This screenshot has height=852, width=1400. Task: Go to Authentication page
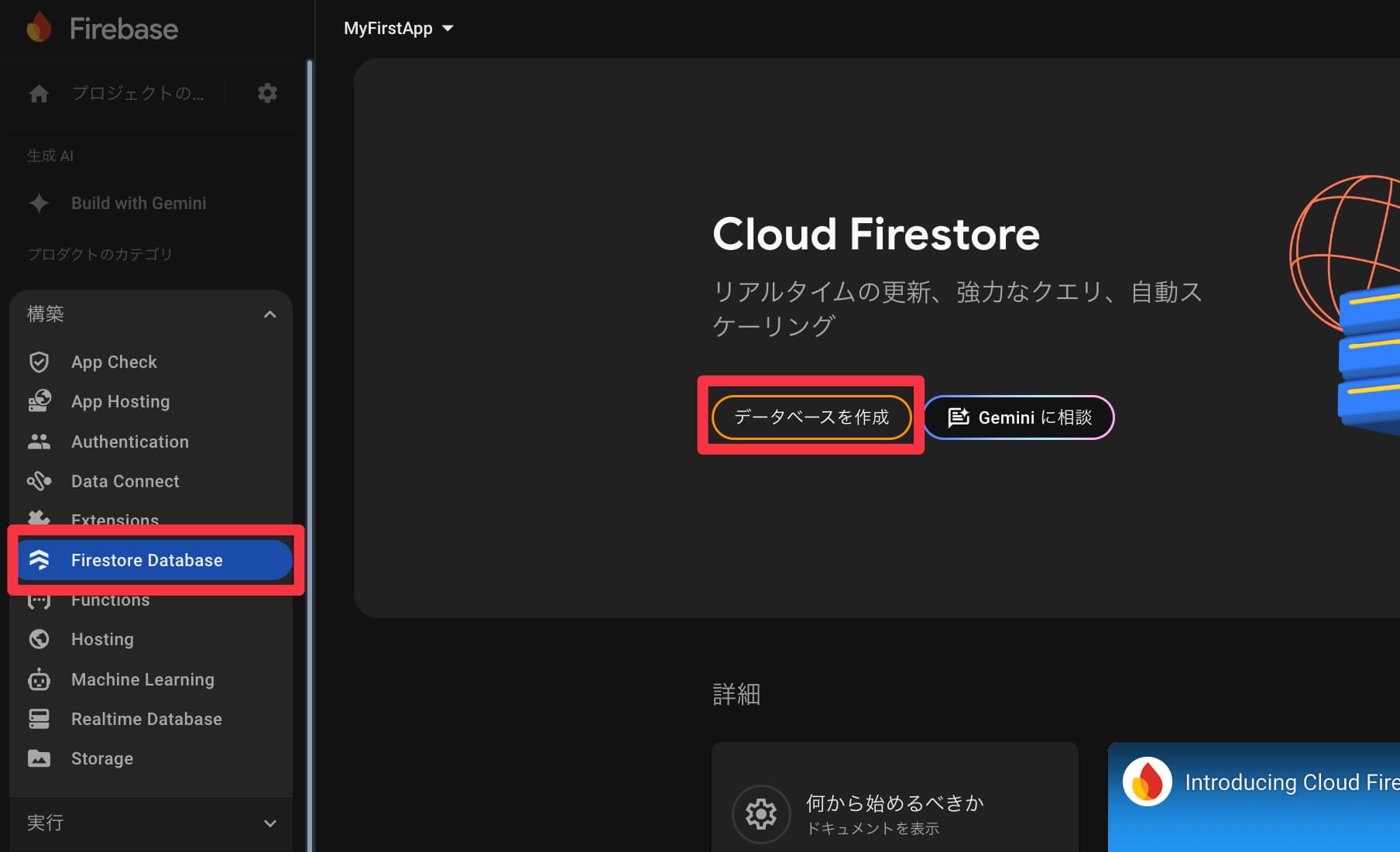(151, 441)
